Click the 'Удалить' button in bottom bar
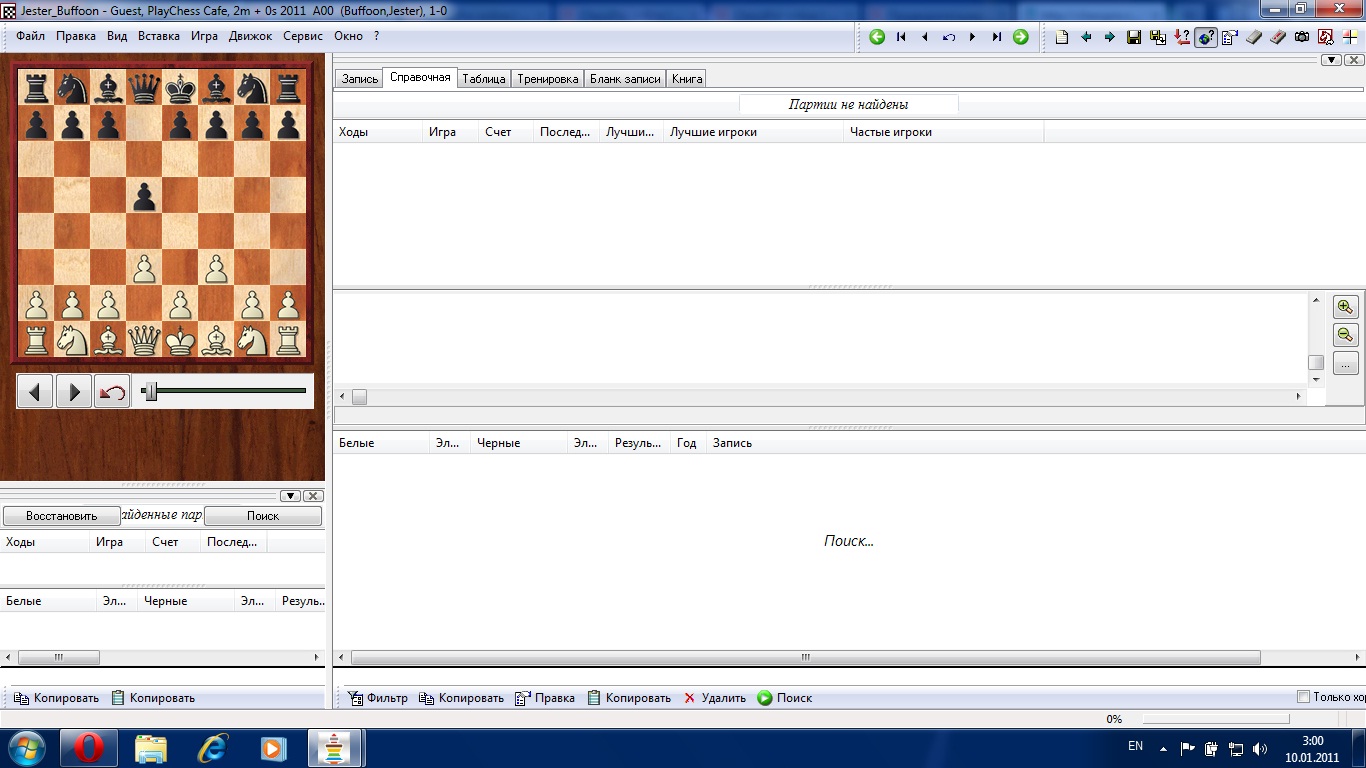The height and width of the screenshot is (768, 1366). pyautogui.click(x=715, y=698)
